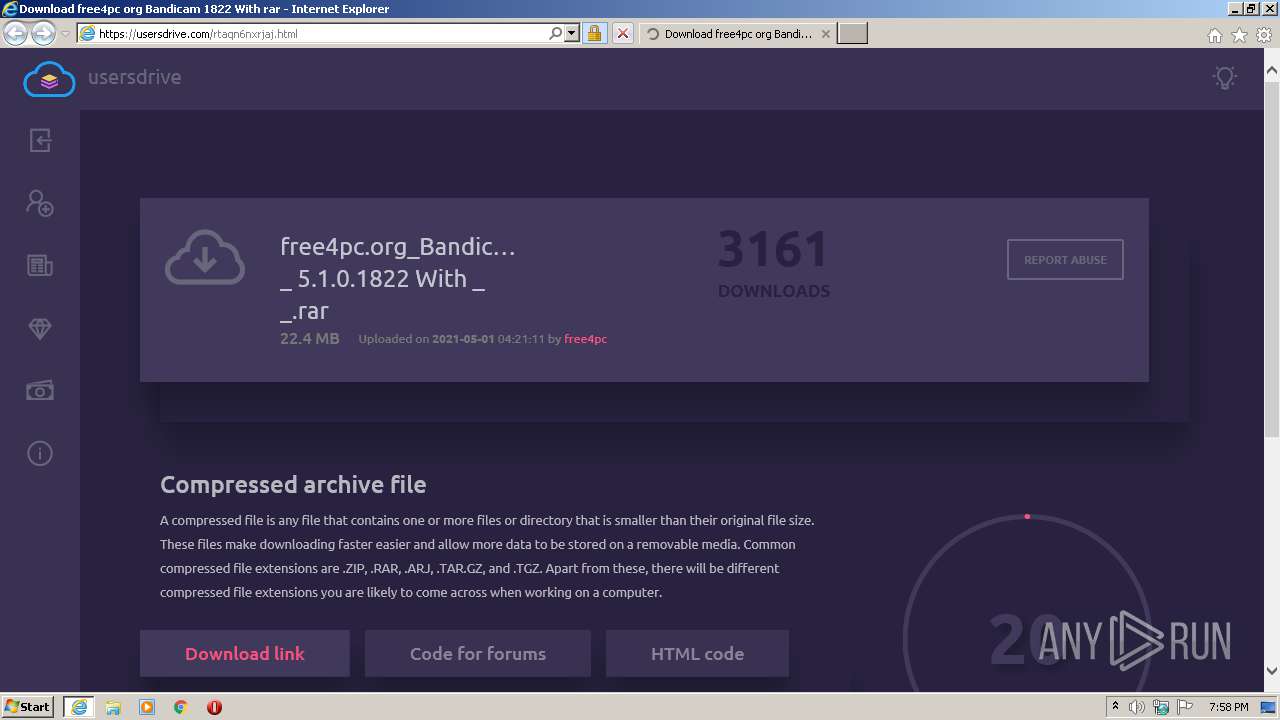Screen dimensions: 1280x720
Task: Click the scrollbar down arrow
Action: [x=1272, y=672]
